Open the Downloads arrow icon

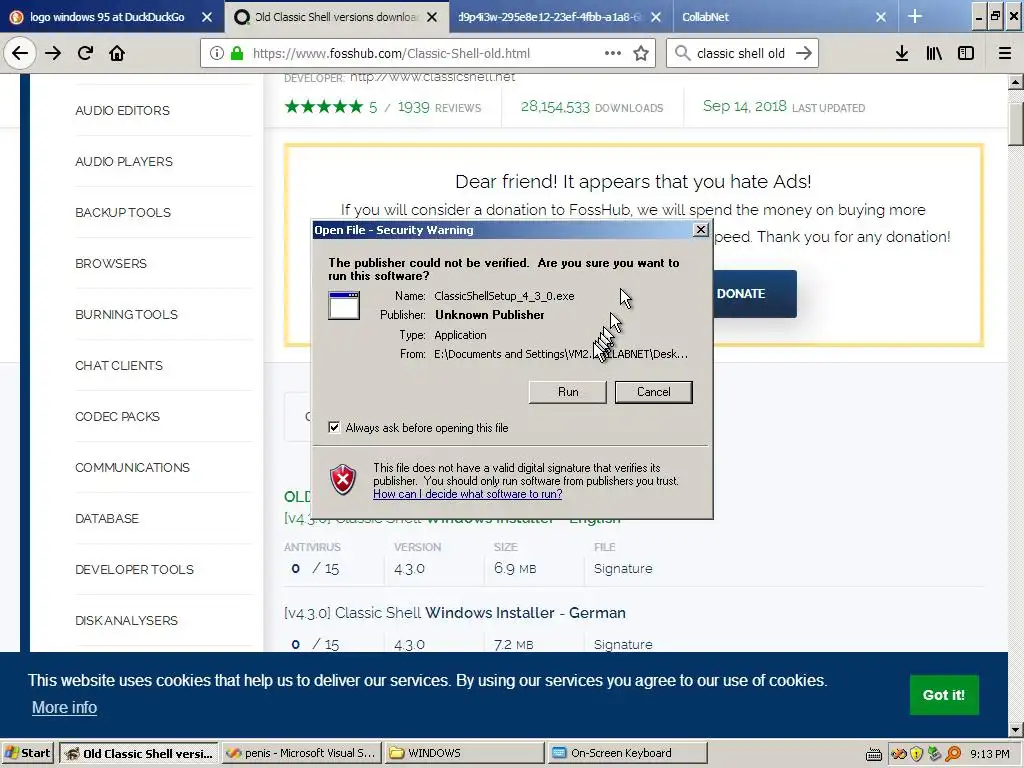click(902, 54)
